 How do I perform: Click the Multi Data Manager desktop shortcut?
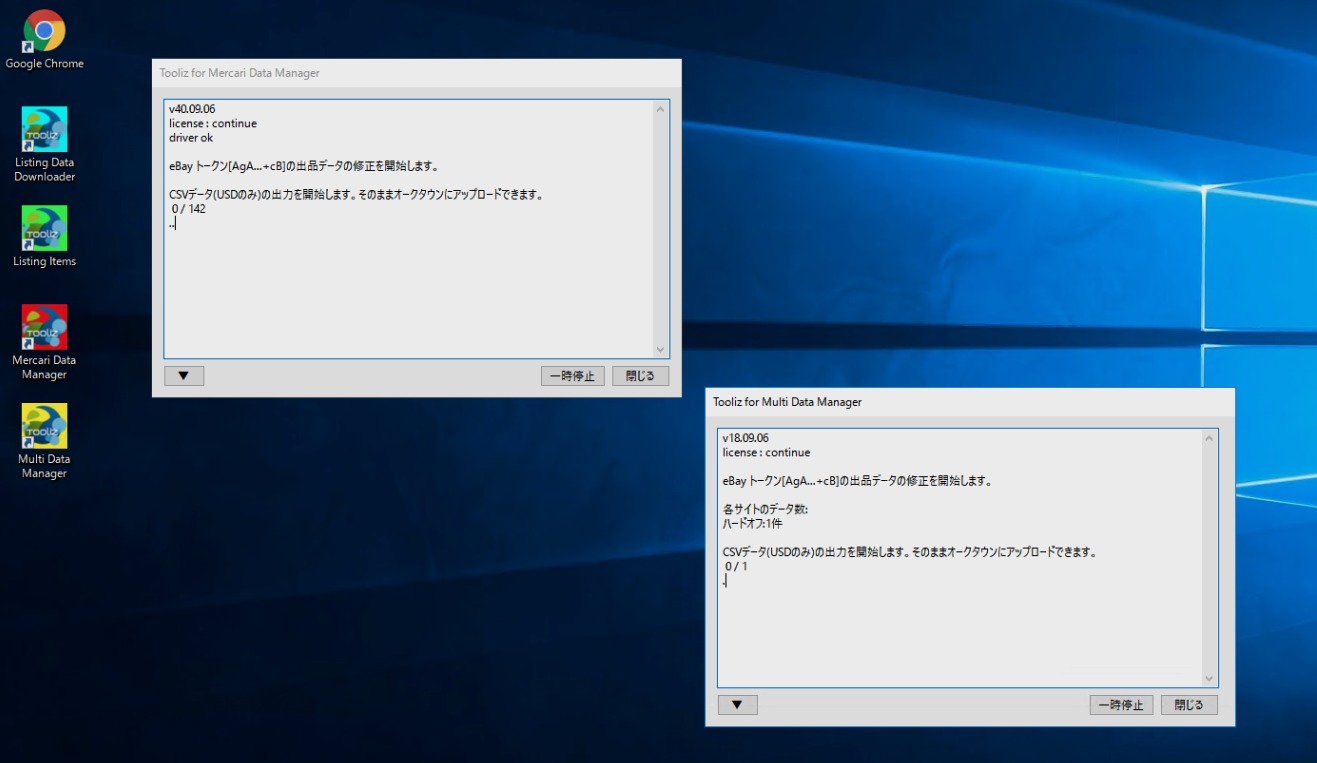[44, 427]
